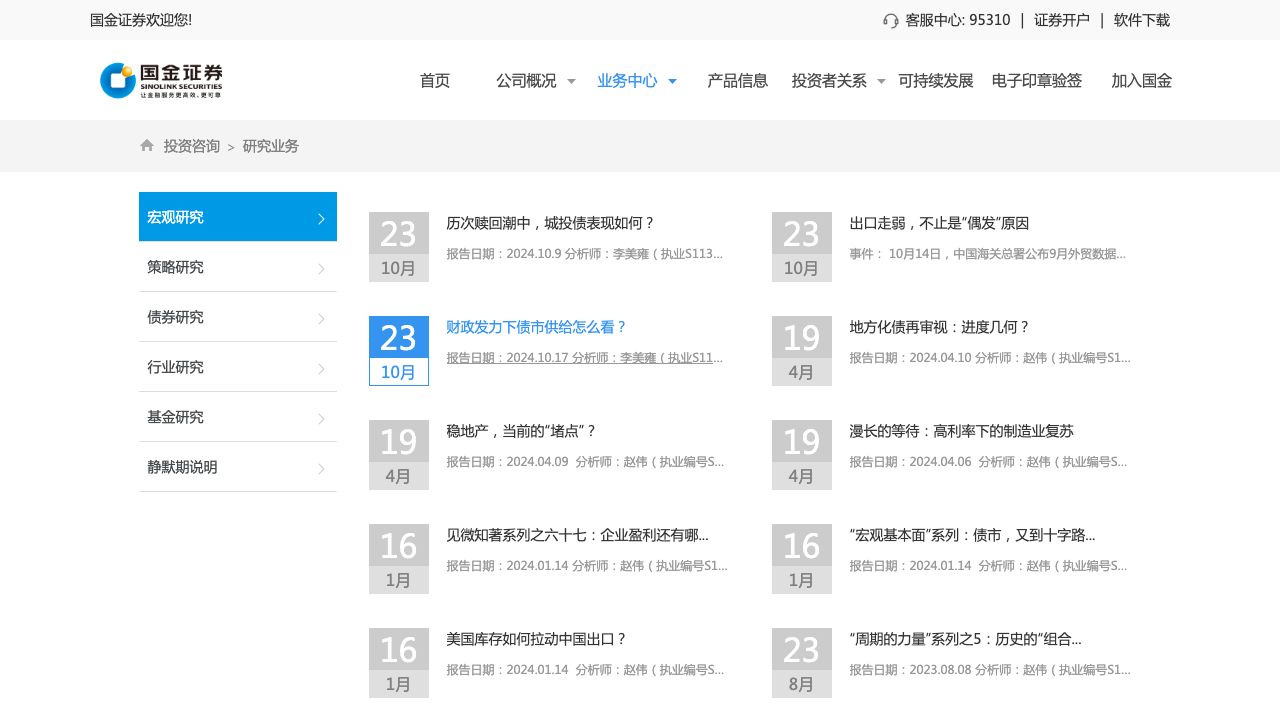Click the Sinolink Securities logo

click(161, 81)
